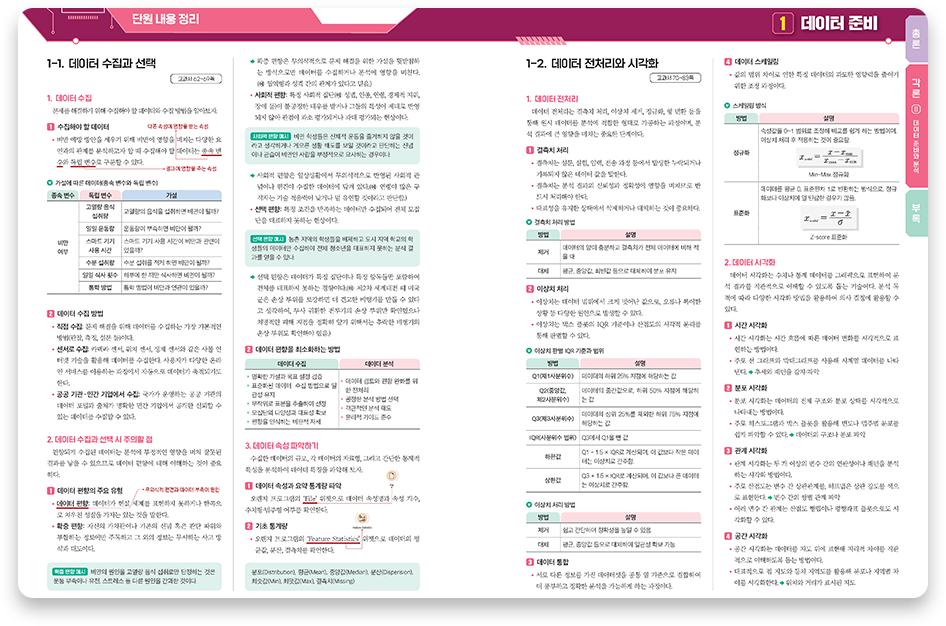This screenshot has height=626, width=946.
Task: Click the '1 데이터 준비' chapter title
Action: (x=825, y=24)
